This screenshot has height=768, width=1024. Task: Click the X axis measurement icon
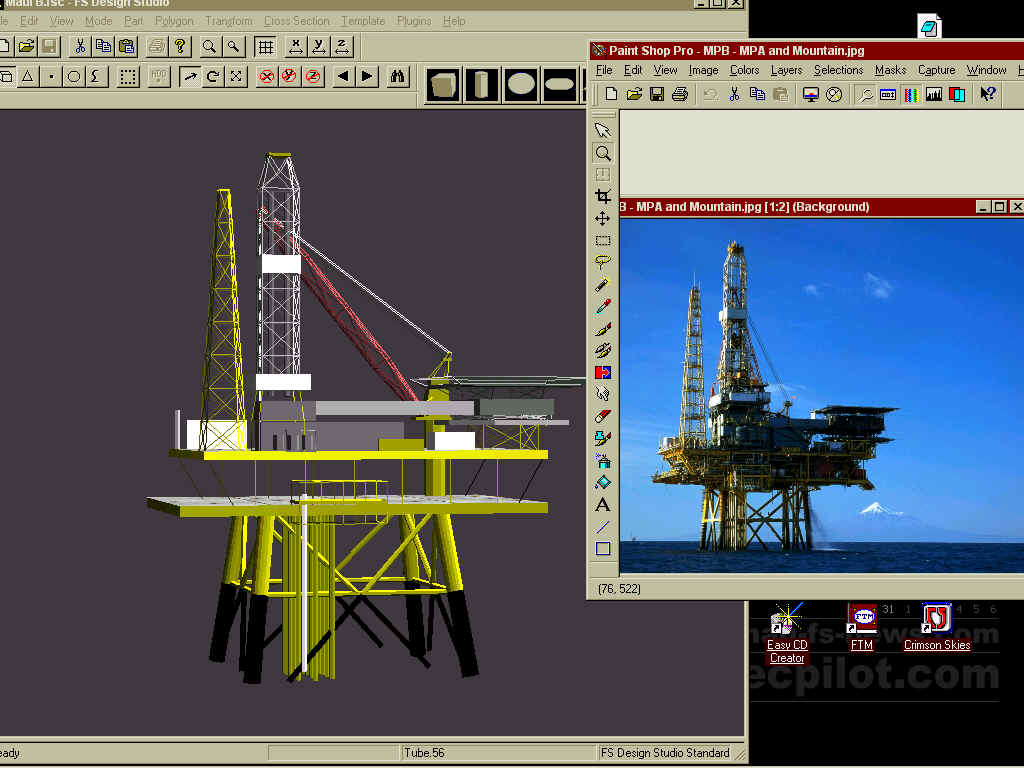click(295, 46)
